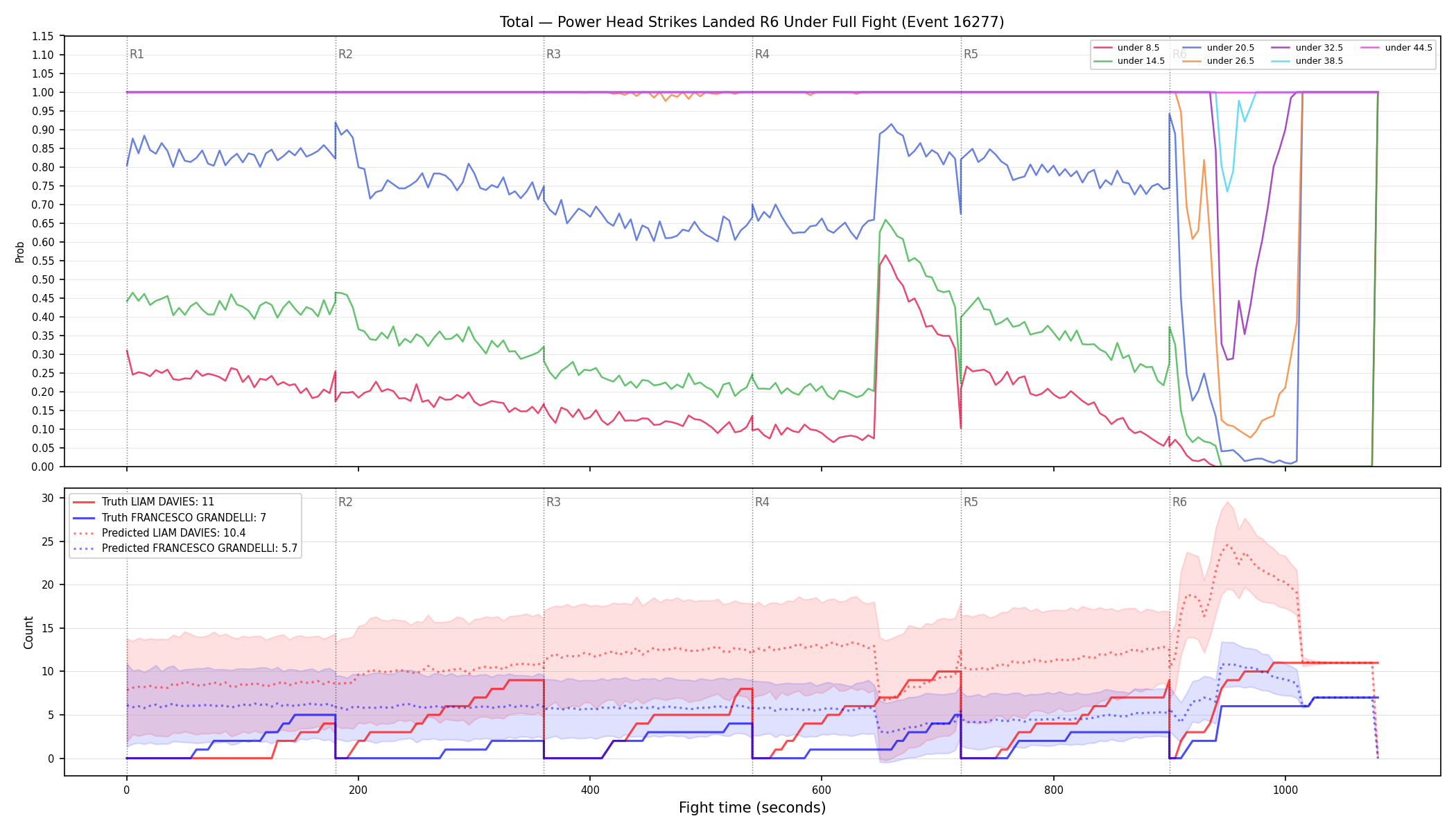
Task: Select the 'under 44.5' legend entry
Action: pos(1396,48)
